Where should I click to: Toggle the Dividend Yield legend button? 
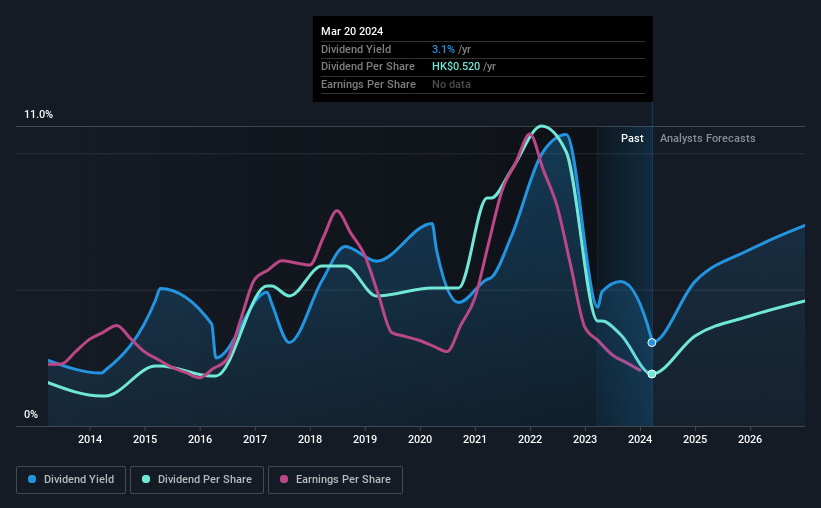point(71,480)
